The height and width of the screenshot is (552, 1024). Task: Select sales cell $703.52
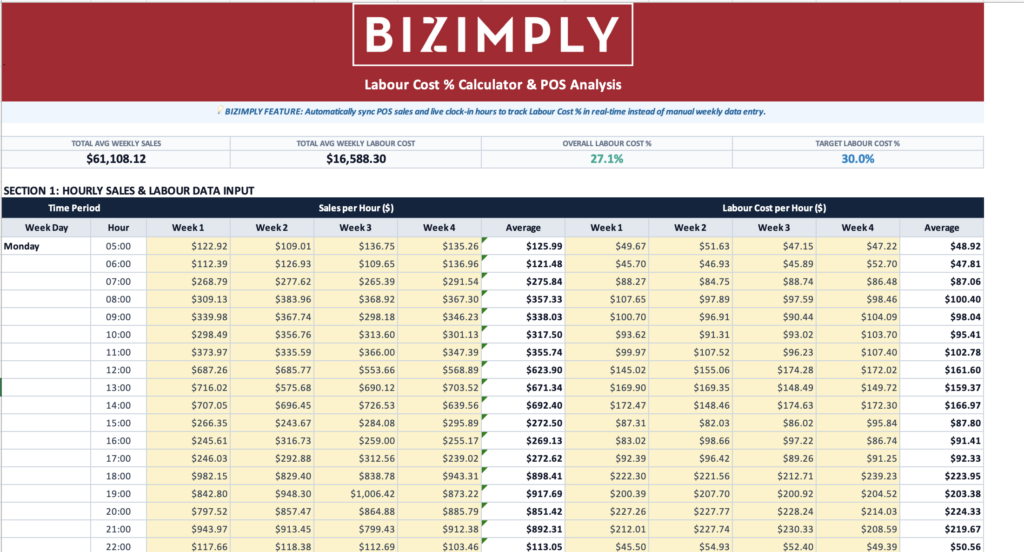coord(440,387)
